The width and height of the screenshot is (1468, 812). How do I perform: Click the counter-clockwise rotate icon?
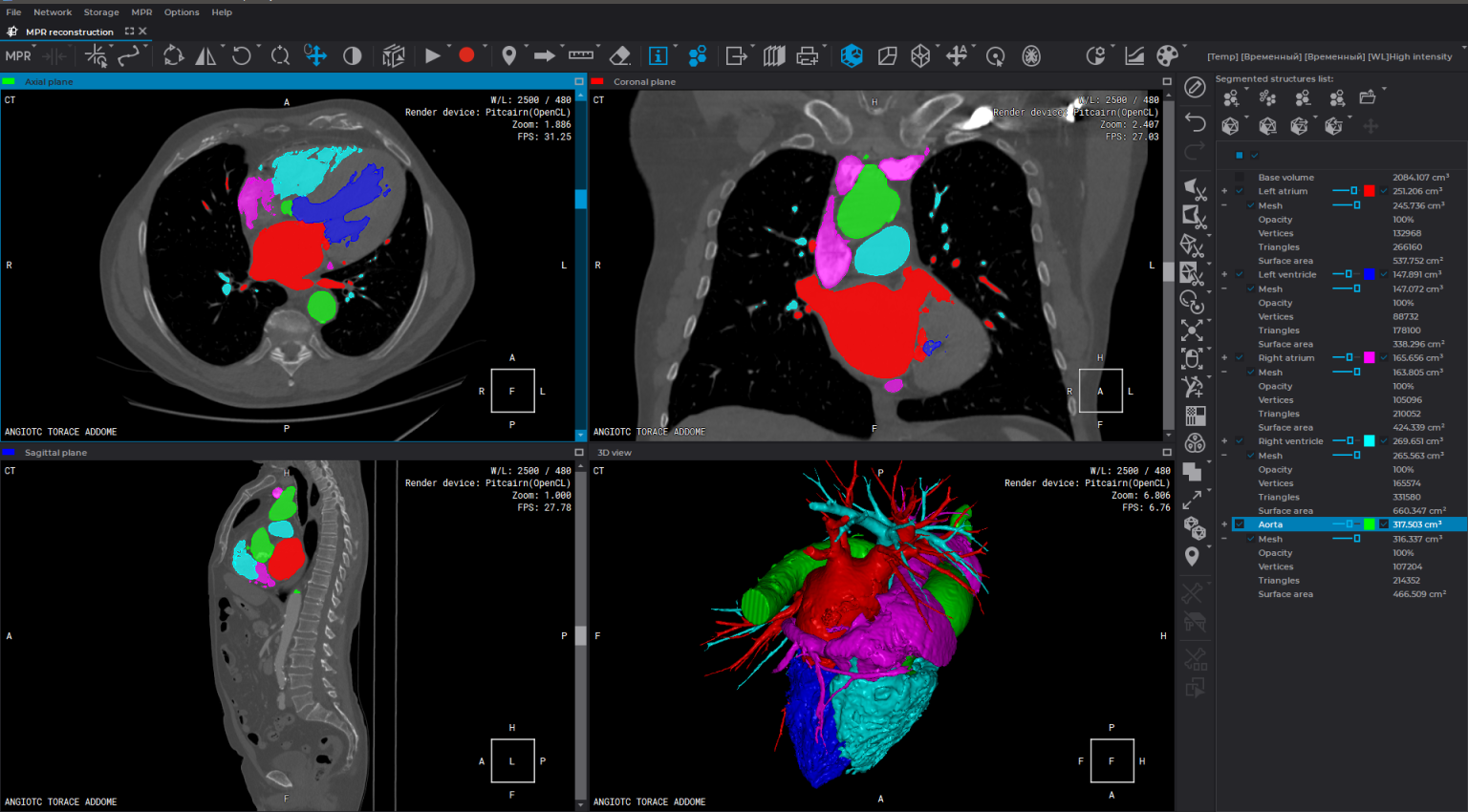(x=242, y=56)
